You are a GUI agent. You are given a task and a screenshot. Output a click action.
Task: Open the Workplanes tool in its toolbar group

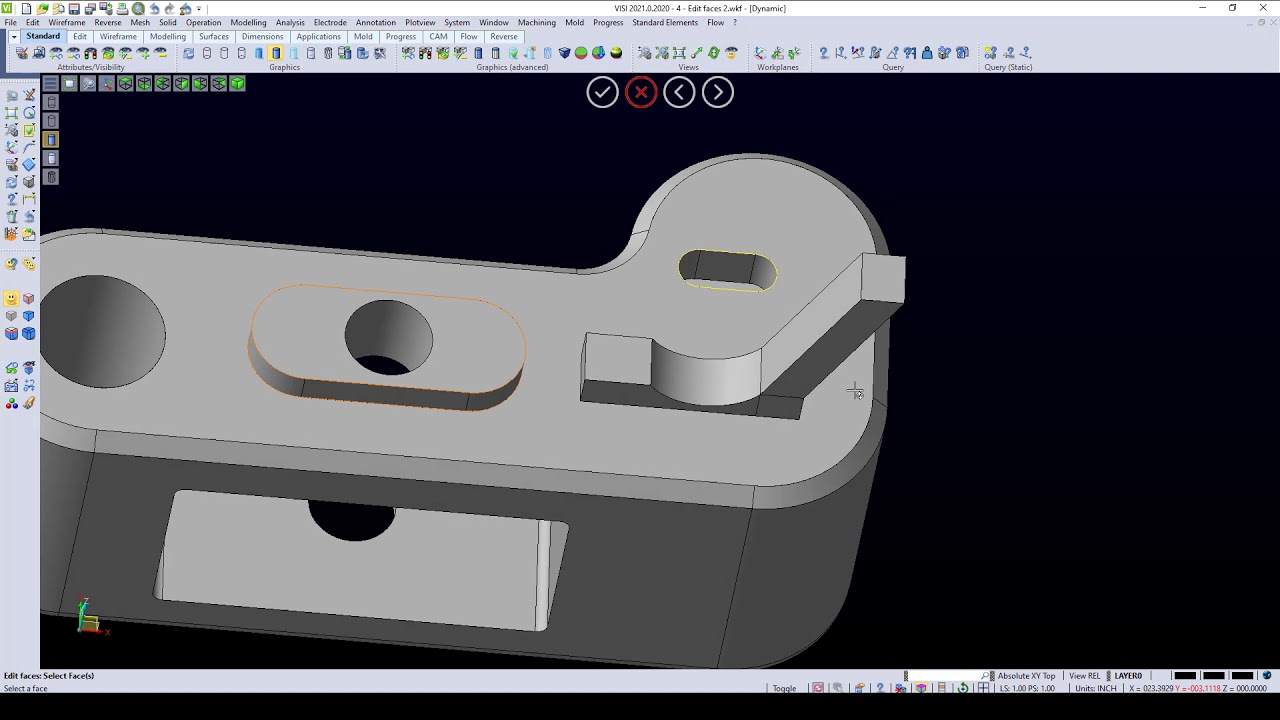tap(760, 54)
